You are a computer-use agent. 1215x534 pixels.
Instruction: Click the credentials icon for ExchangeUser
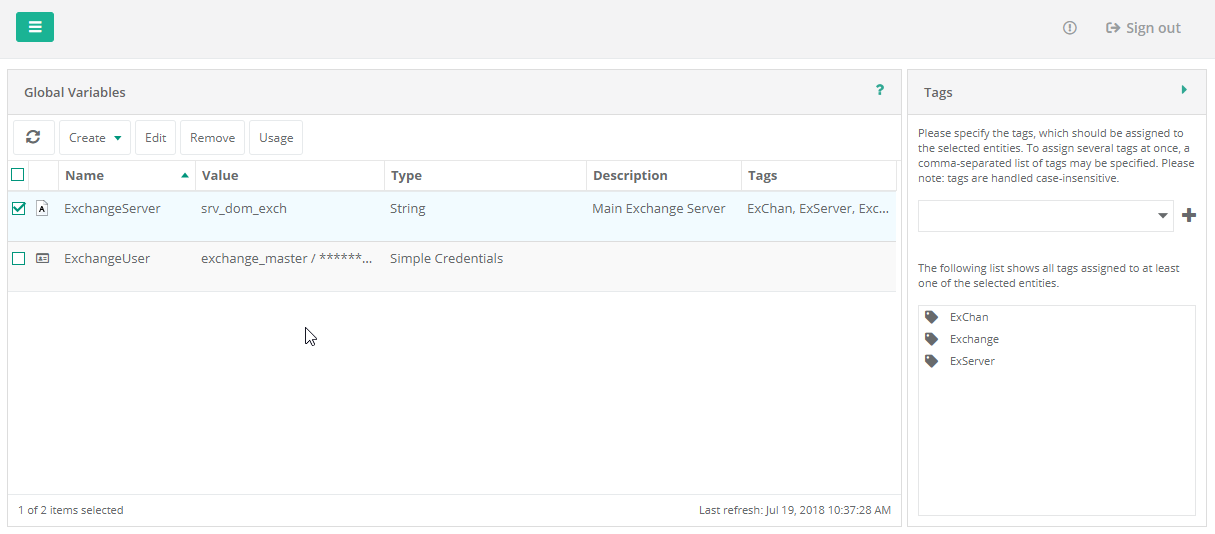(42, 258)
